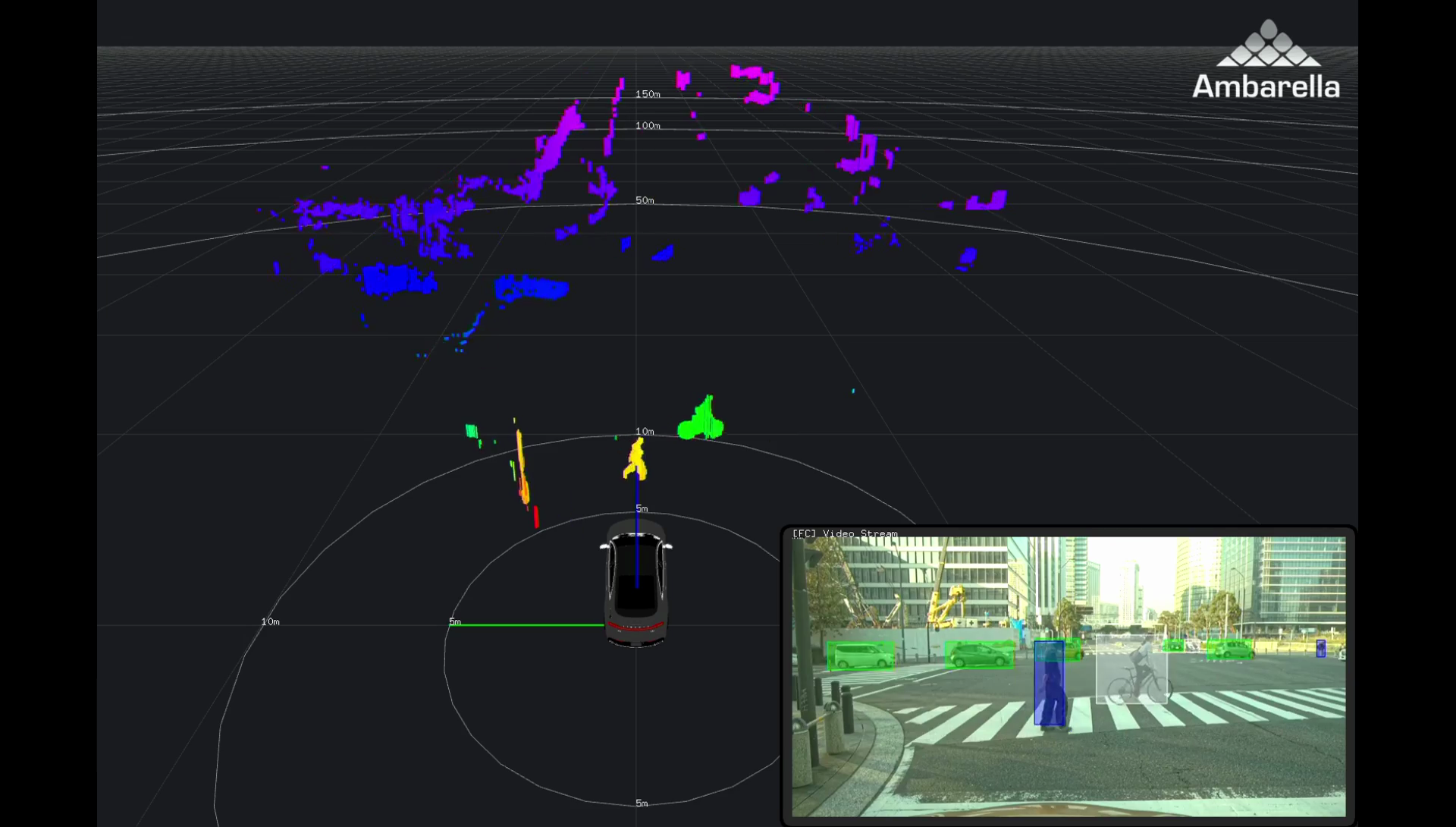Click the green lateral axis line left of car

(x=531, y=625)
